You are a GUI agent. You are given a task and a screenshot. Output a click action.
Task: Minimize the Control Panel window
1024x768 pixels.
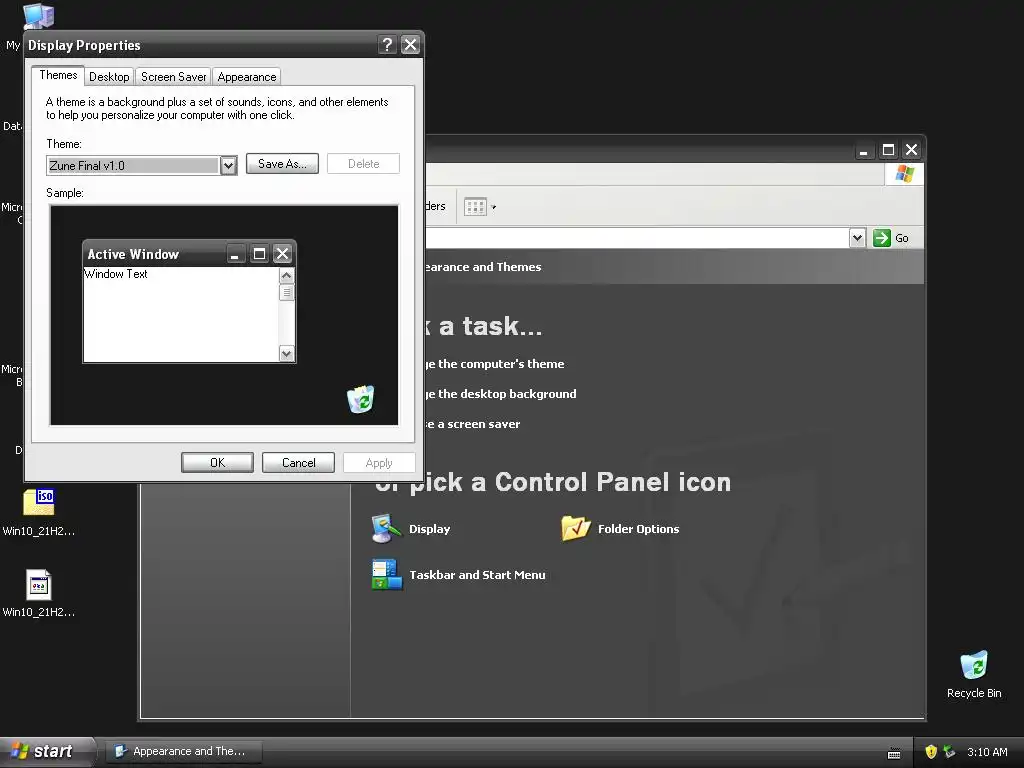point(863,150)
